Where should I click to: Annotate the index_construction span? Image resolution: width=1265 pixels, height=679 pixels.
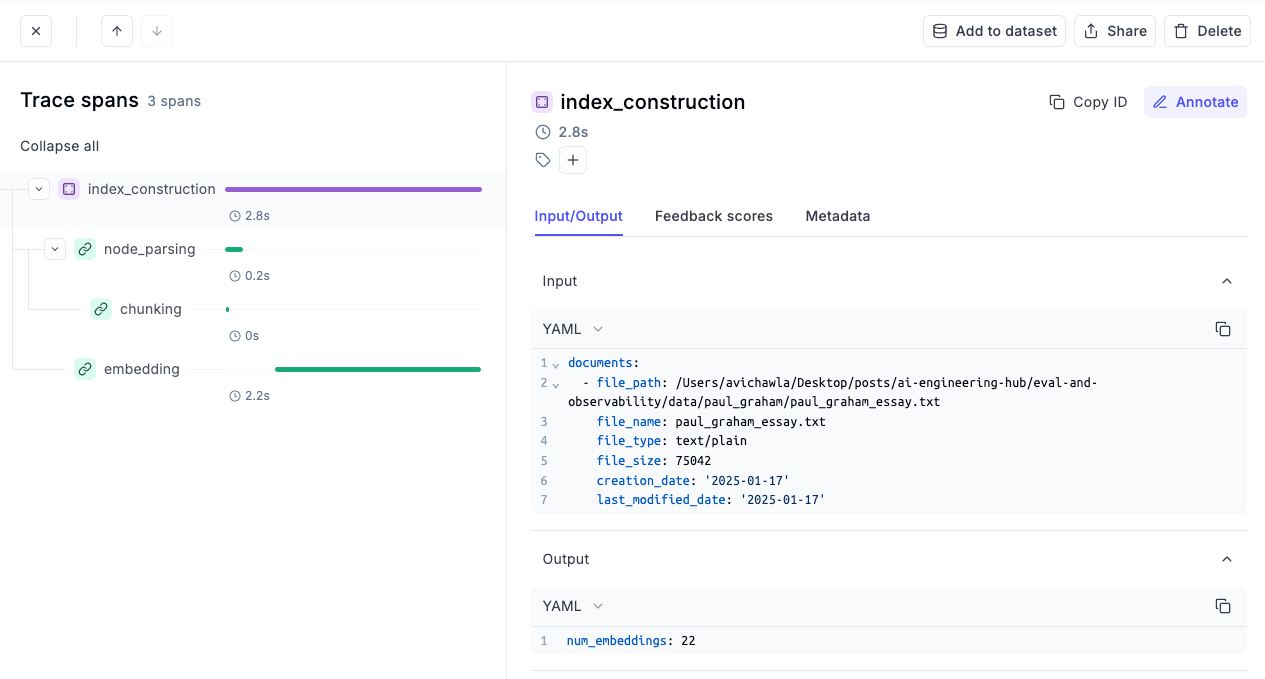(1195, 102)
